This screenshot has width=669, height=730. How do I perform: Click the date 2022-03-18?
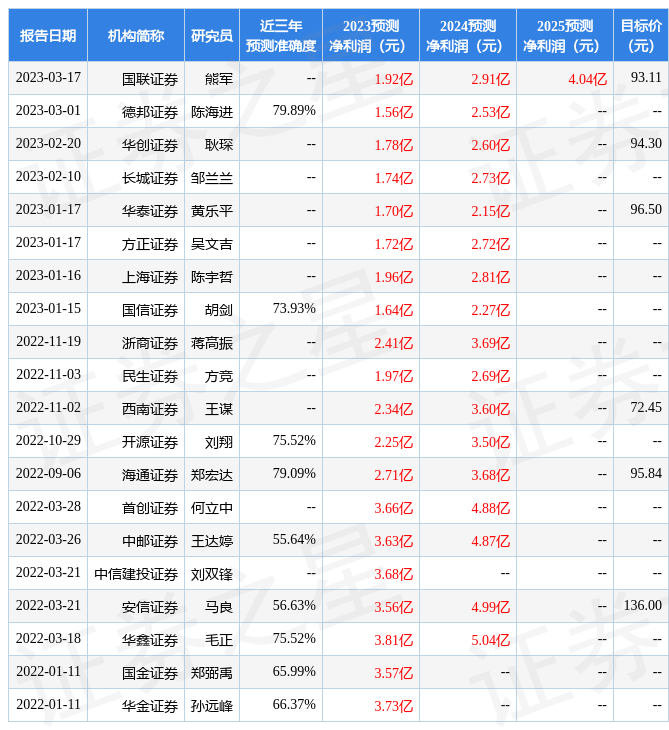pyautogui.click(x=48, y=639)
